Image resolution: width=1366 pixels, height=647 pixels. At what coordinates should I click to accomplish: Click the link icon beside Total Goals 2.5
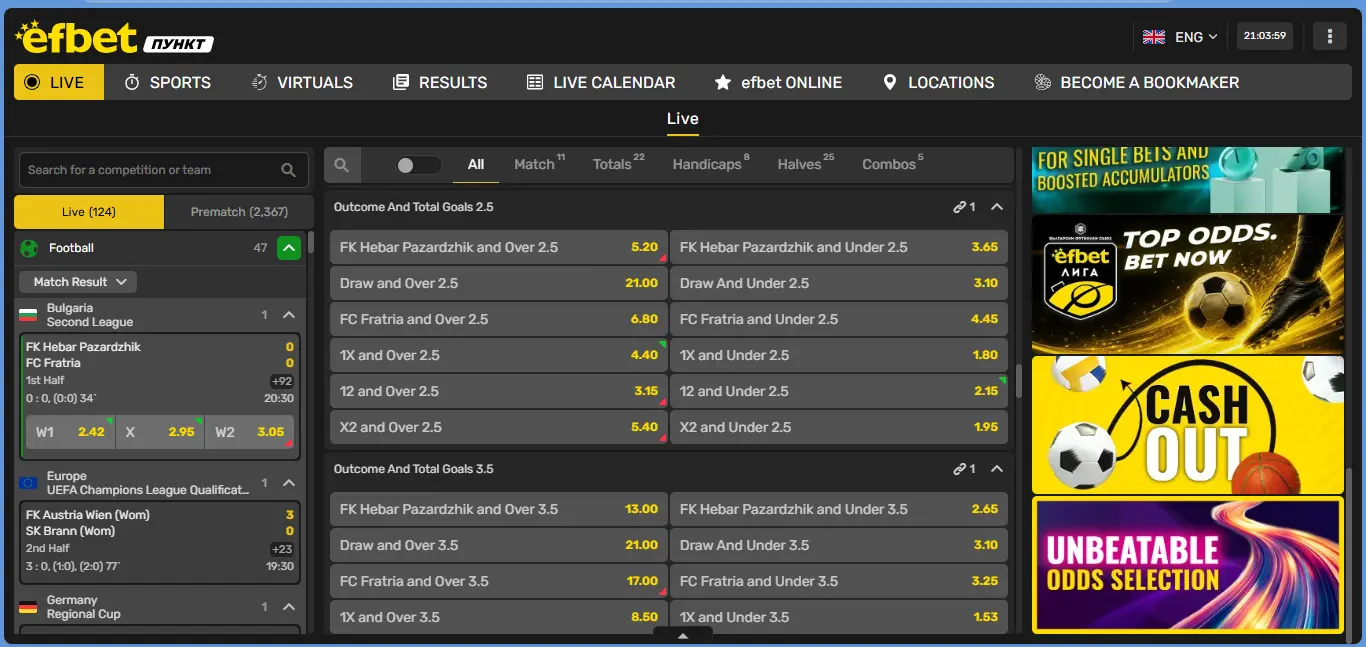(x=959, y=207)
